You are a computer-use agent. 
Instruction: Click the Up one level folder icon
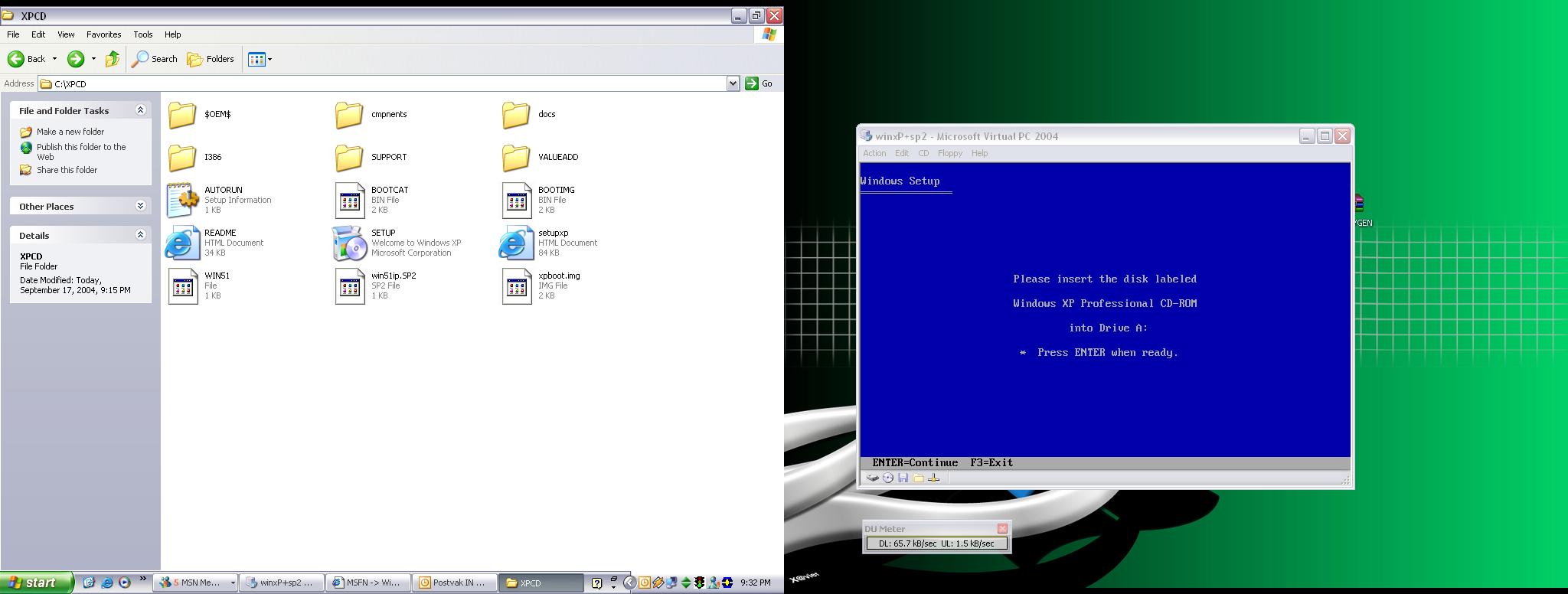pyautogui.click(x=113, y=59)
